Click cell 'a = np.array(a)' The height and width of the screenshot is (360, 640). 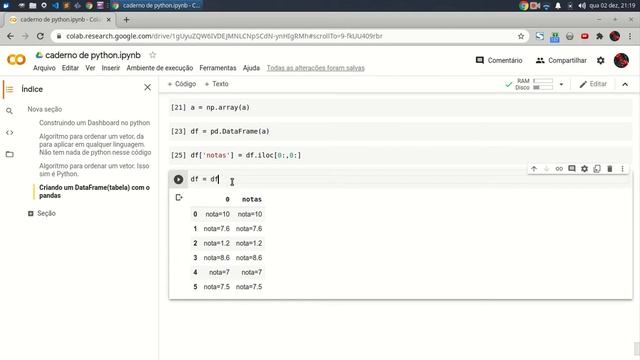click(x=400, y=107)
